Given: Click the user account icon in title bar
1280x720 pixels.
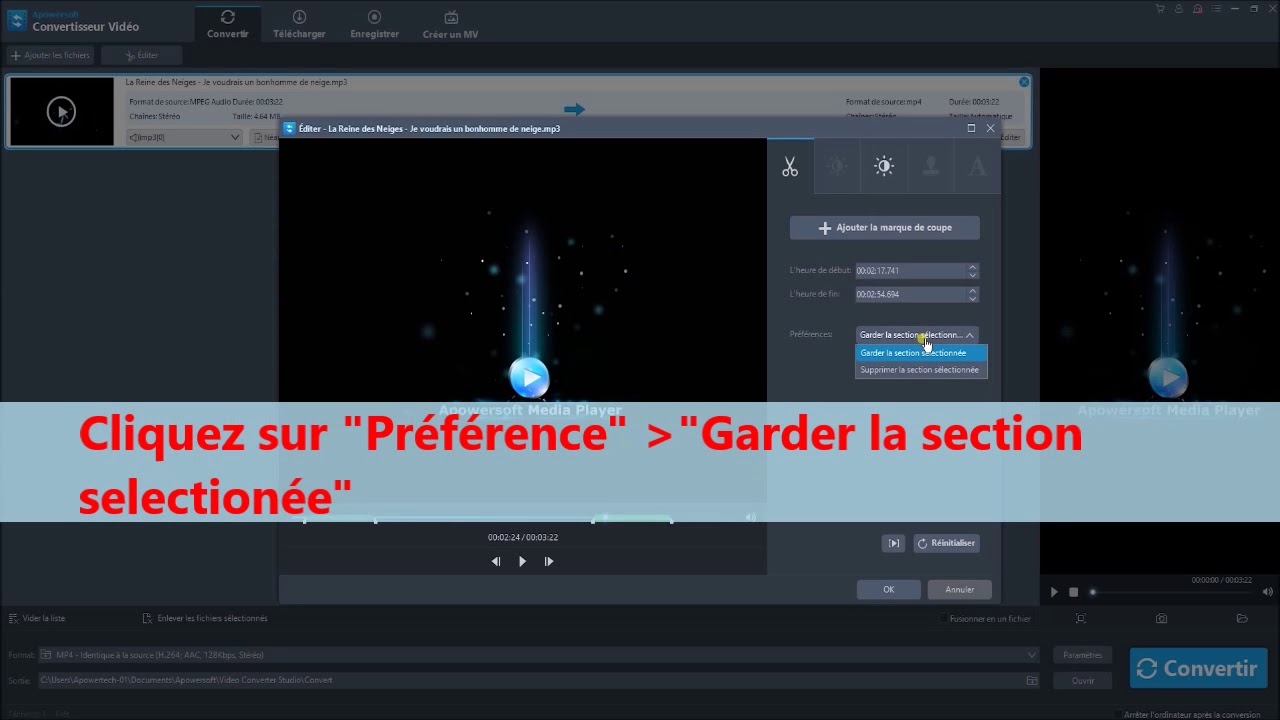Looking at the screenshot, I should (x=1179, y=9).
